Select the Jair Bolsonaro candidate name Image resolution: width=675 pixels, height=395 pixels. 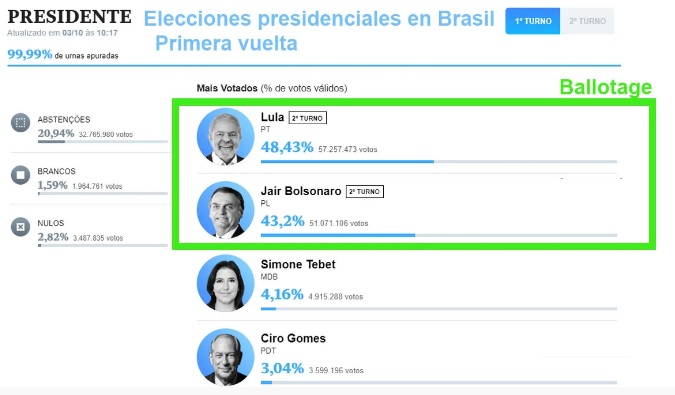point(301,191)
